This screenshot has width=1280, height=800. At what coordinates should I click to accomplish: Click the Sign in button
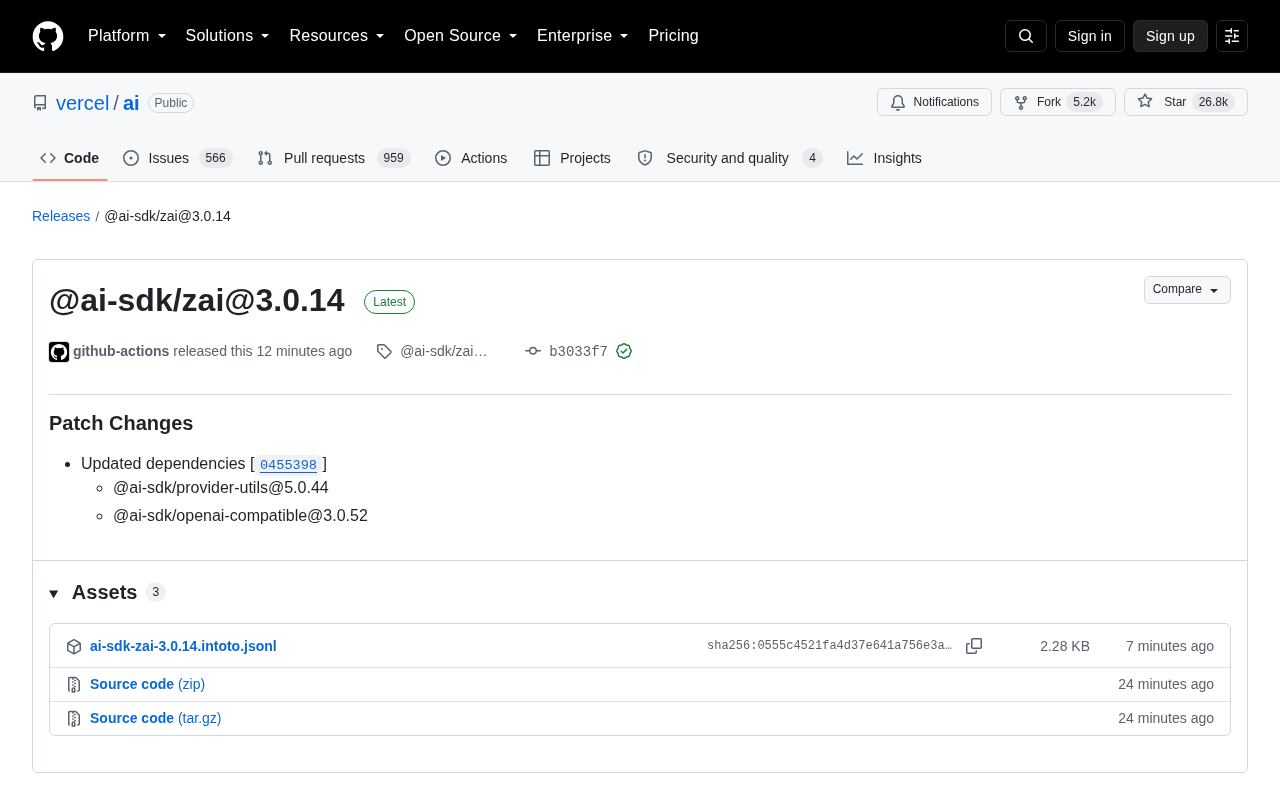[x=1090, y=36]
